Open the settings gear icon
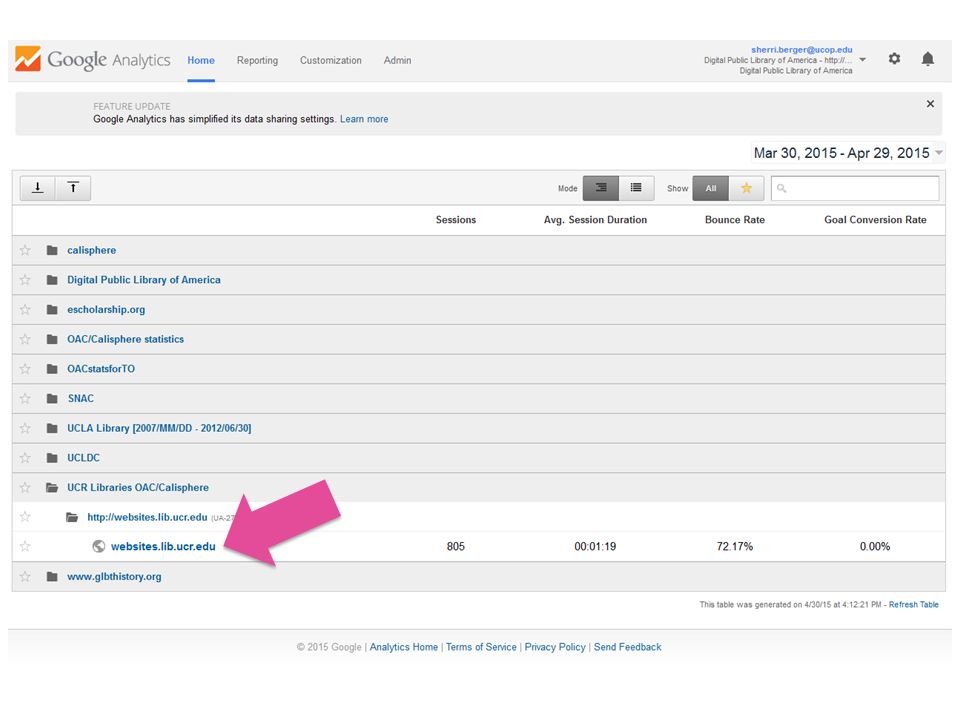960x720 pixels. click(x=894, y=59)
